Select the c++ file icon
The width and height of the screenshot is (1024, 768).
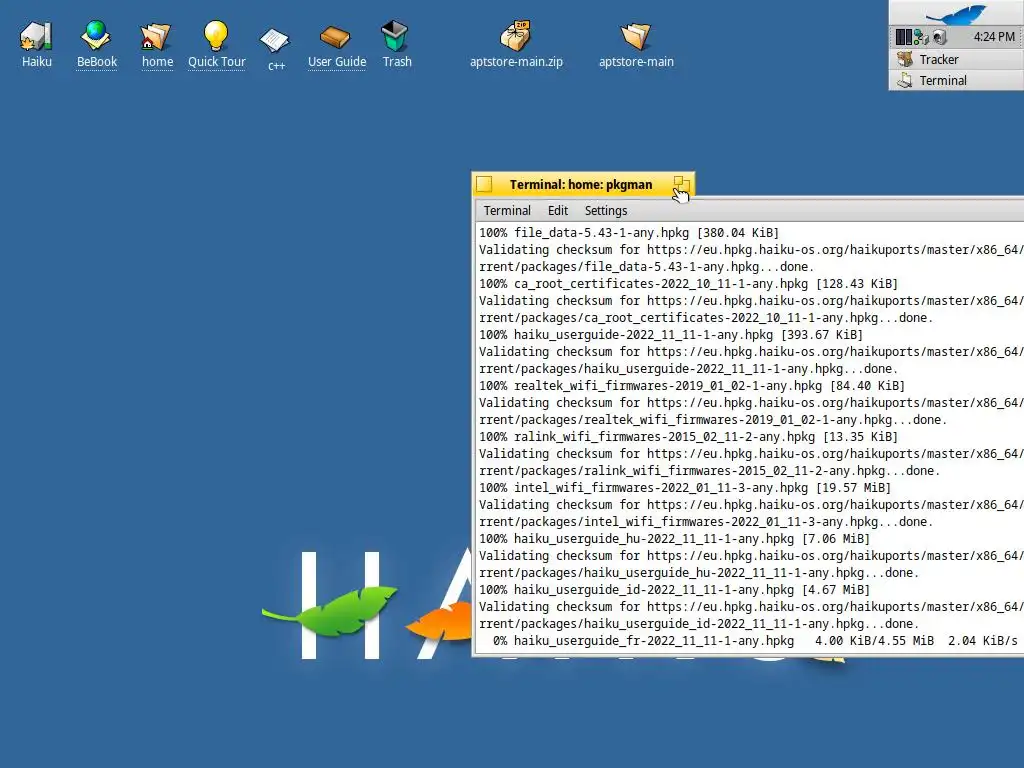275,40
